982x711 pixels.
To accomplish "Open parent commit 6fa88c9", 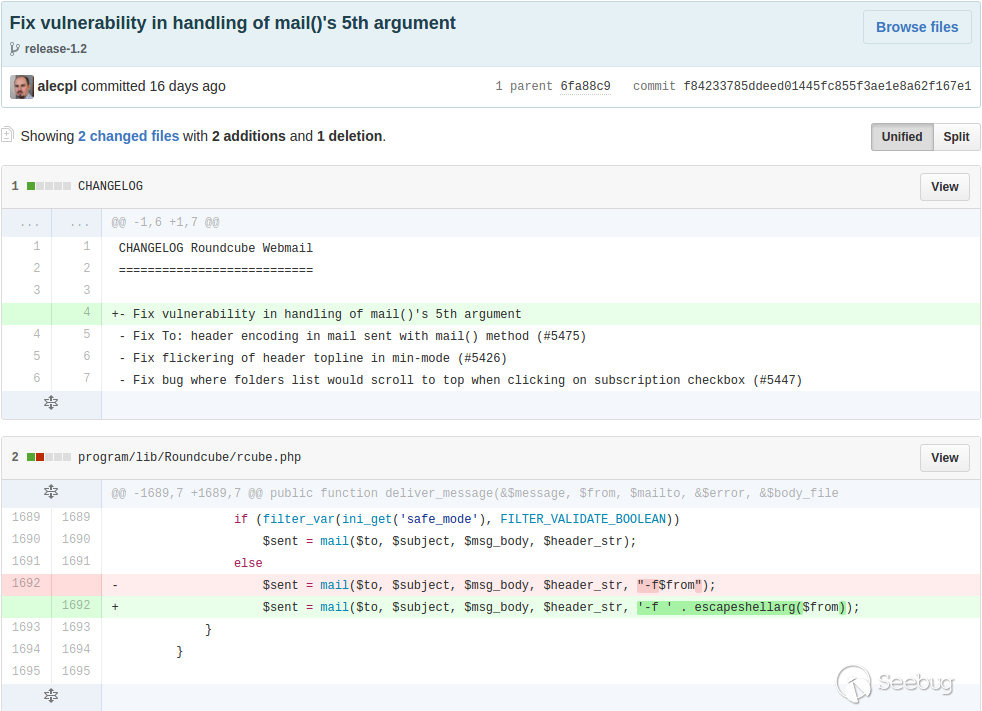I will [x=585, y=87].
